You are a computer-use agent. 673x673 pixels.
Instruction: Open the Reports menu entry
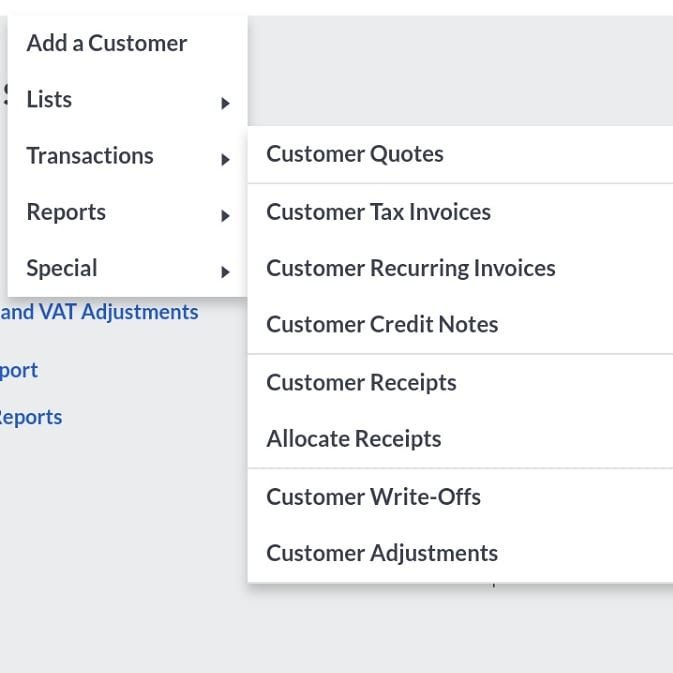click(127, 212)
